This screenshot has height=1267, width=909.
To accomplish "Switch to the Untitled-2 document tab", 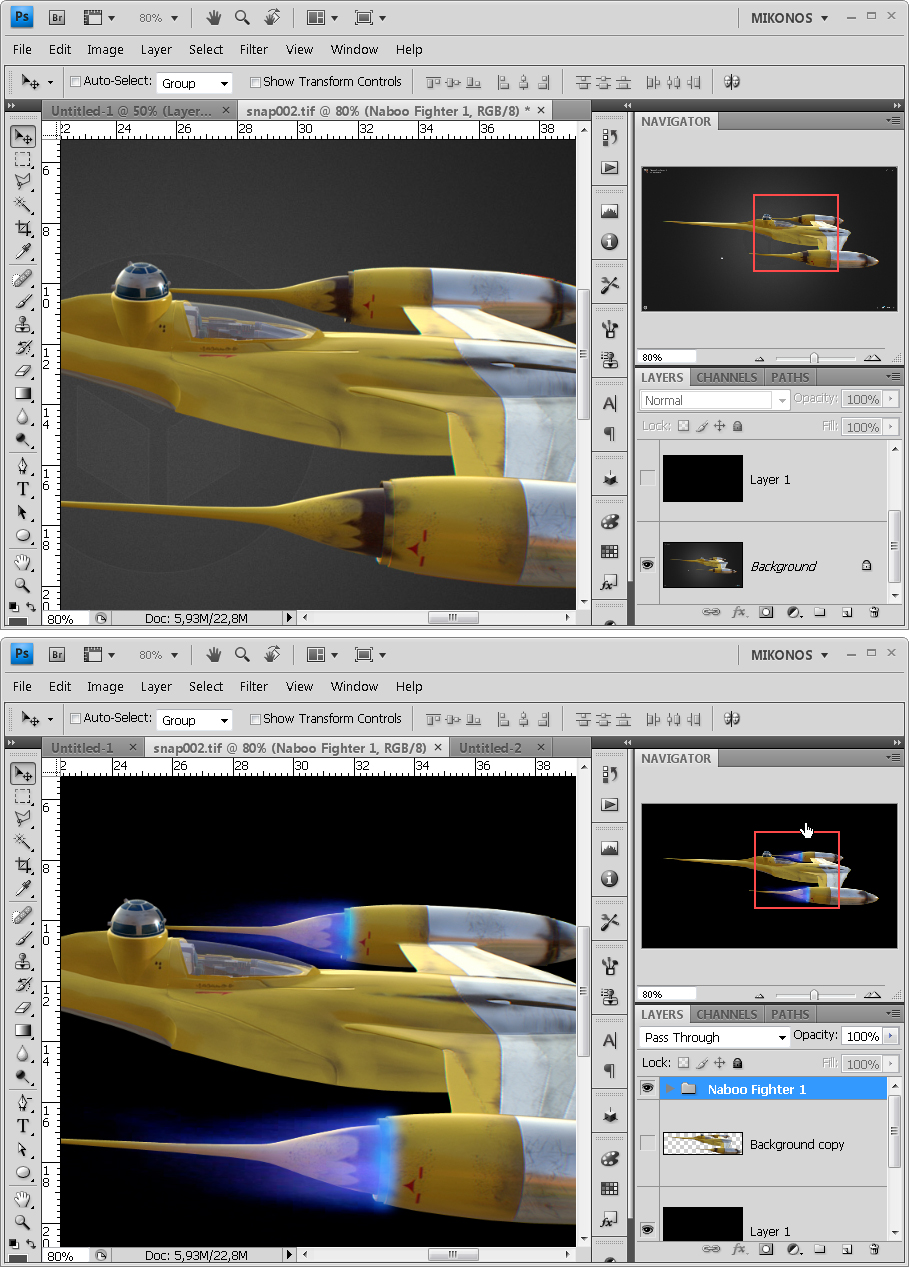I will (x=490, y=748).
